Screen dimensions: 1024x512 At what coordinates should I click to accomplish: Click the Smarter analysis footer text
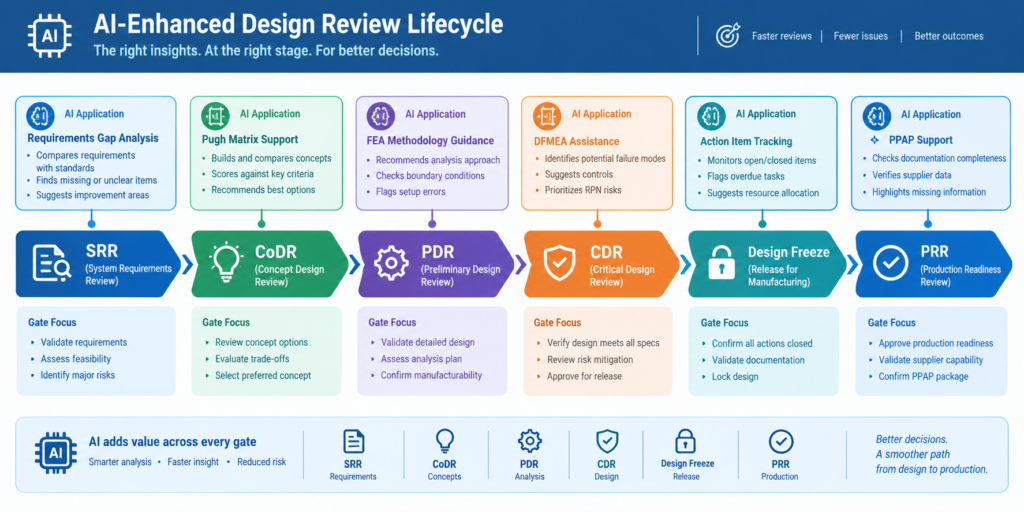point(120,462)
